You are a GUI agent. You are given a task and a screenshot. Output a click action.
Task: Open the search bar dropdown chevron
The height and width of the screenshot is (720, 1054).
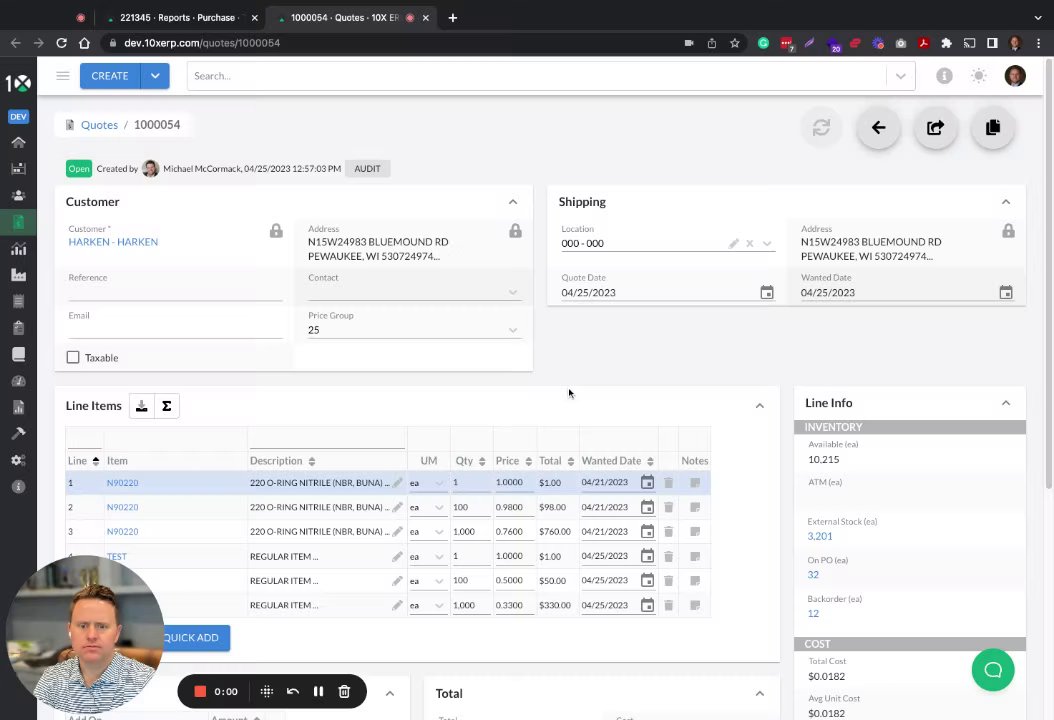click(x=901, y=76)
